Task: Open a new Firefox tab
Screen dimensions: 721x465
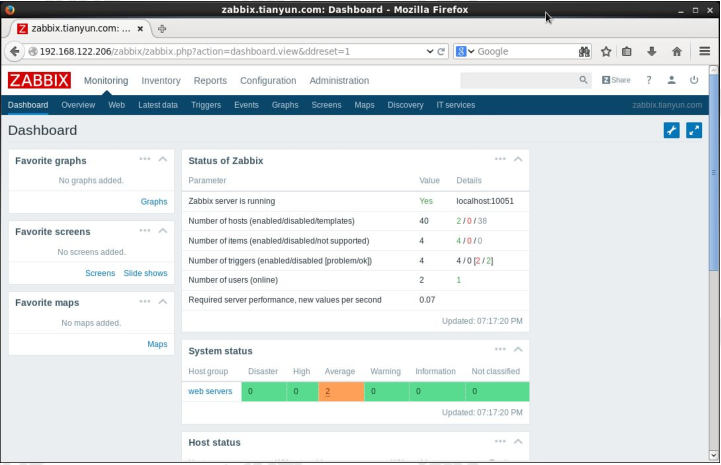Action: [x=162, y=29]
